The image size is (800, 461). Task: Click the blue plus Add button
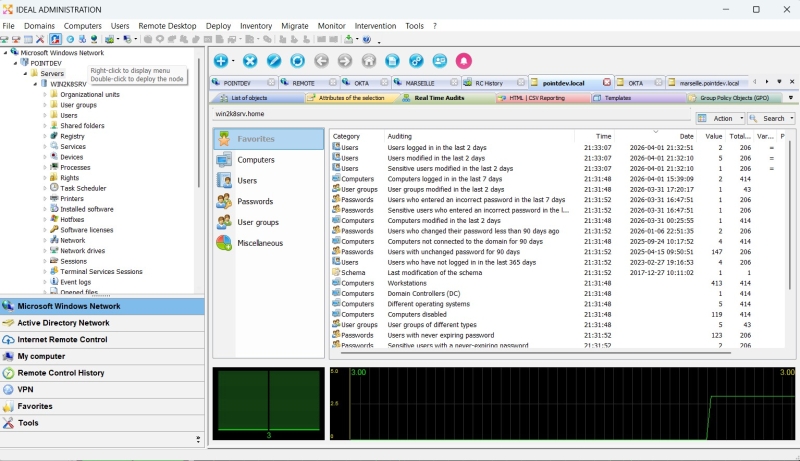pyautogui.click(x=221, y=61)
